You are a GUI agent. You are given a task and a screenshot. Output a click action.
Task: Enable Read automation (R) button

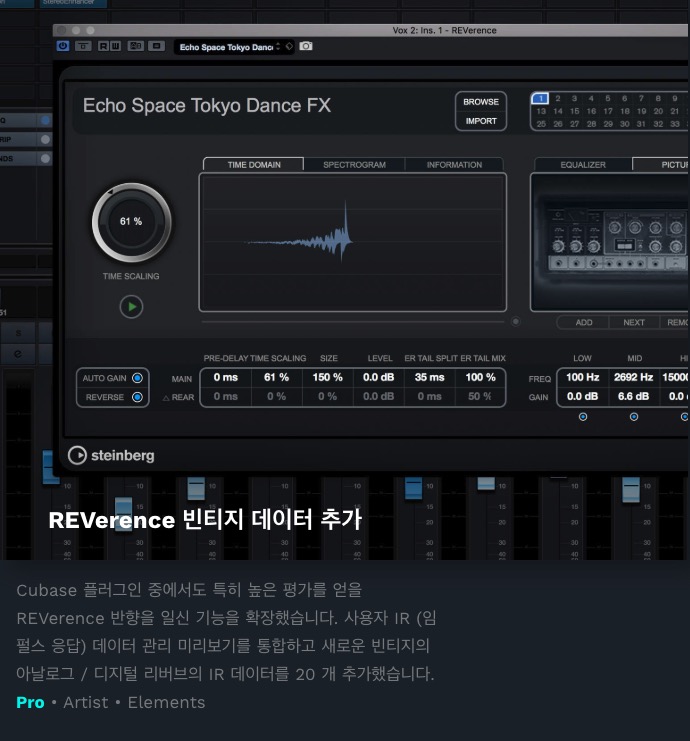tap(104, 46)
